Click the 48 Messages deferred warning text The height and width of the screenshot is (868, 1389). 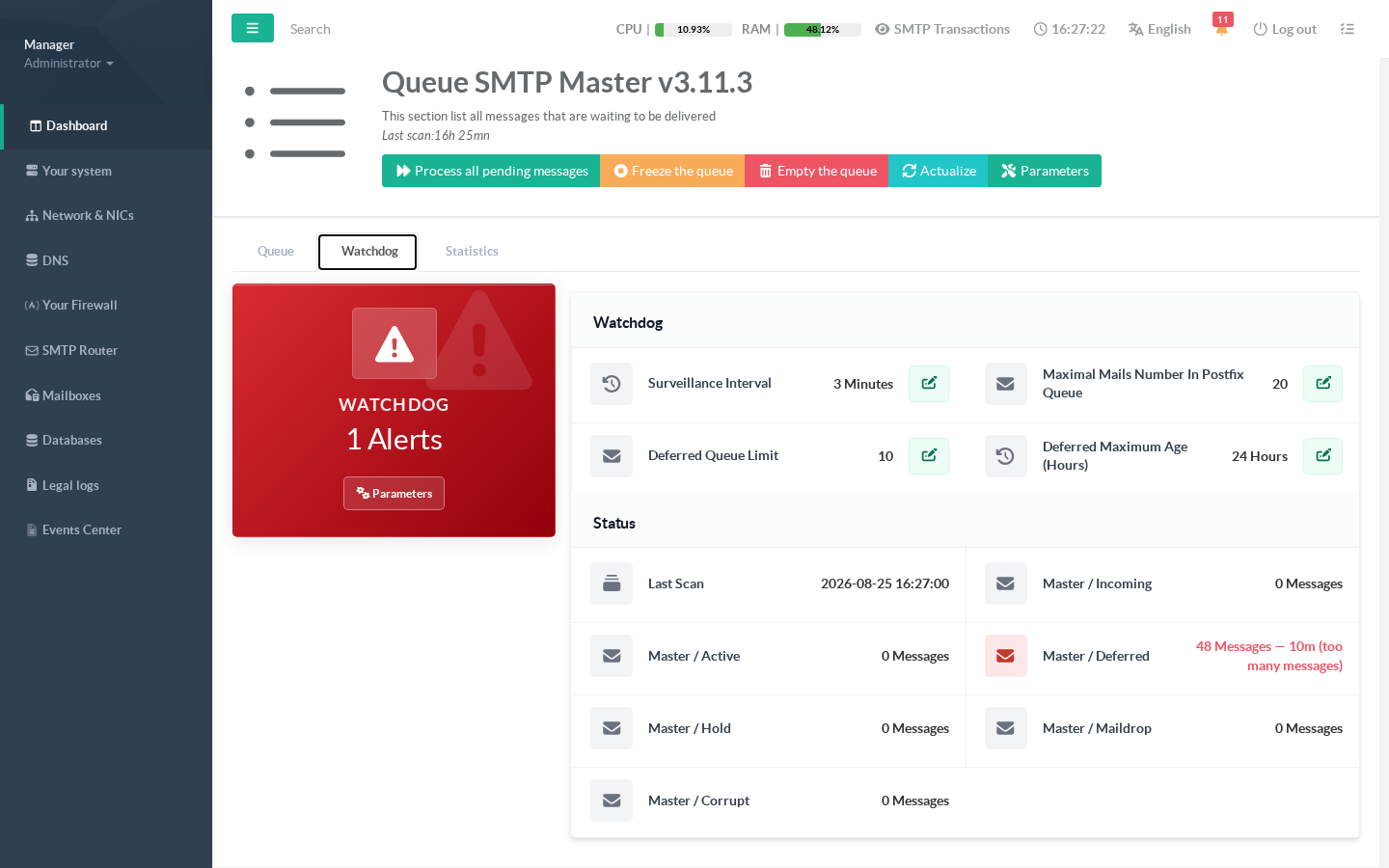1268,656
